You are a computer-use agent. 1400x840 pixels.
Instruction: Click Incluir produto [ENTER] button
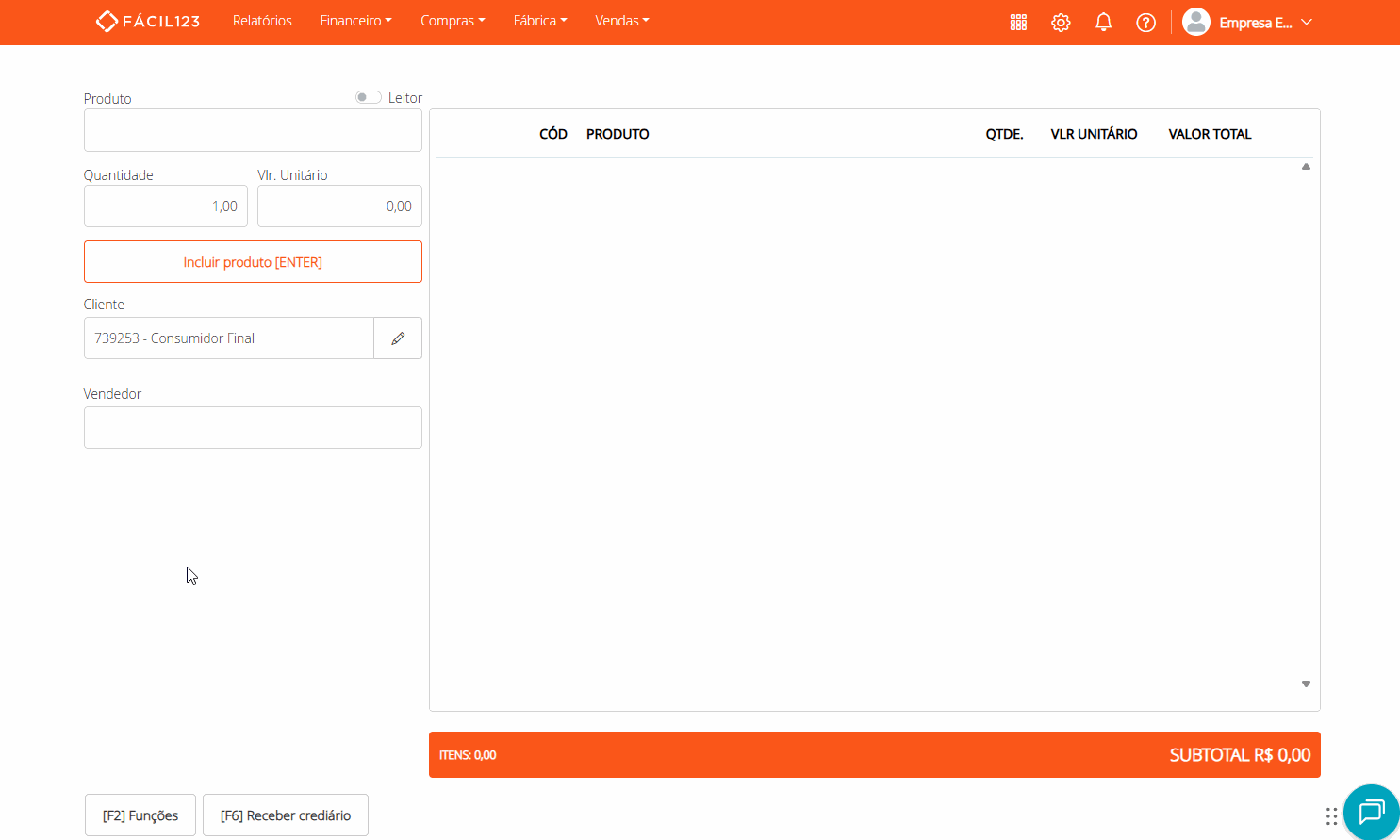click(253, 262)
